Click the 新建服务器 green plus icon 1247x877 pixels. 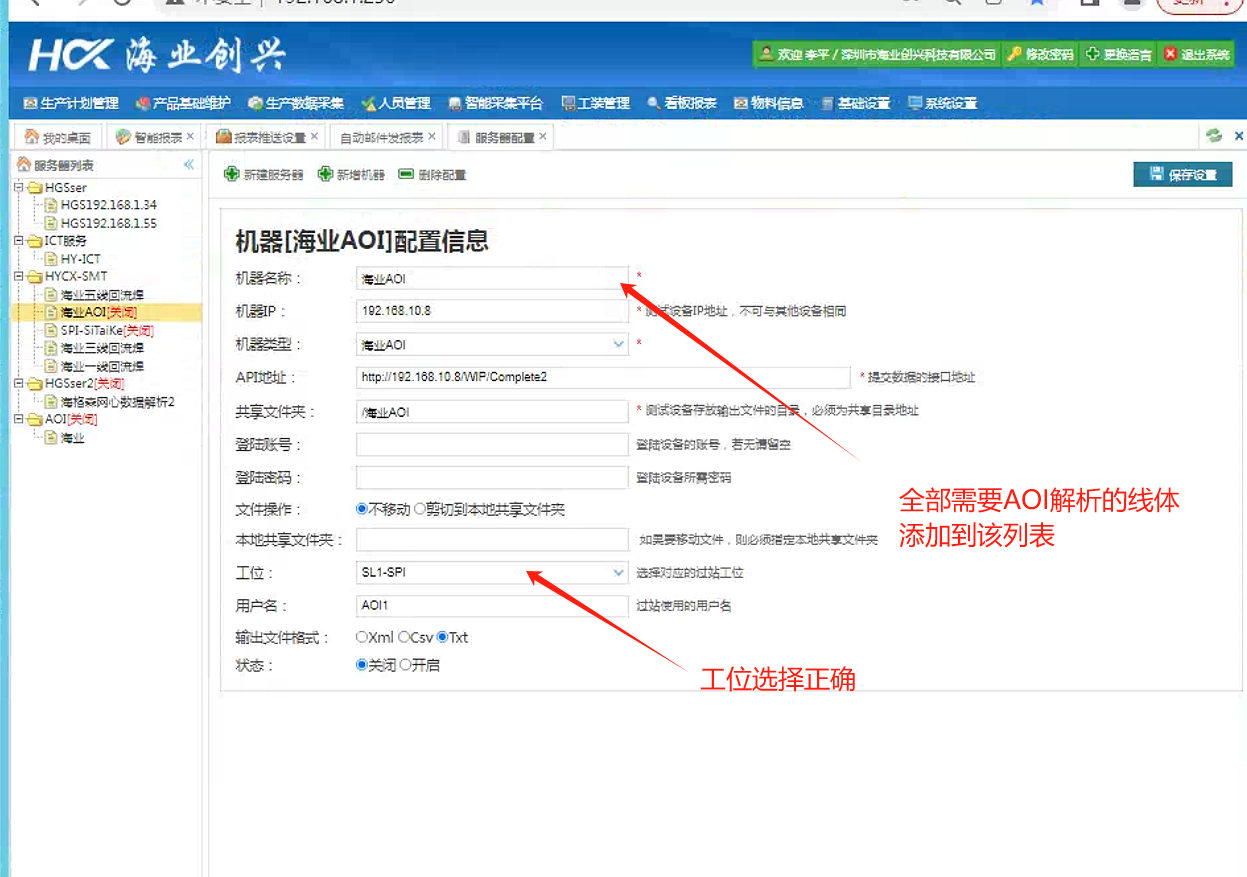click(231, 174)
